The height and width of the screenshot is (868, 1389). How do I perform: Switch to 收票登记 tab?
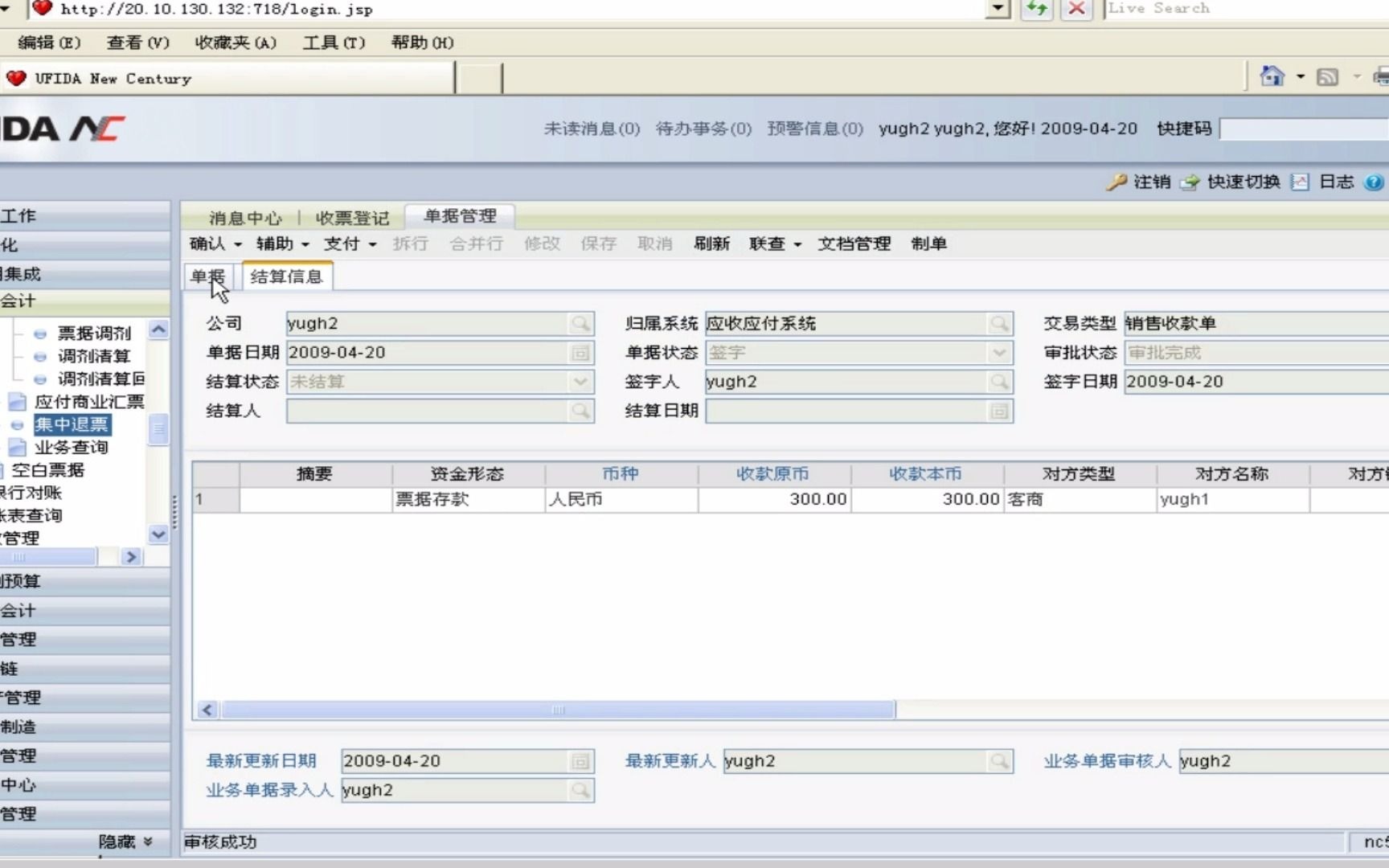[352, 218]
